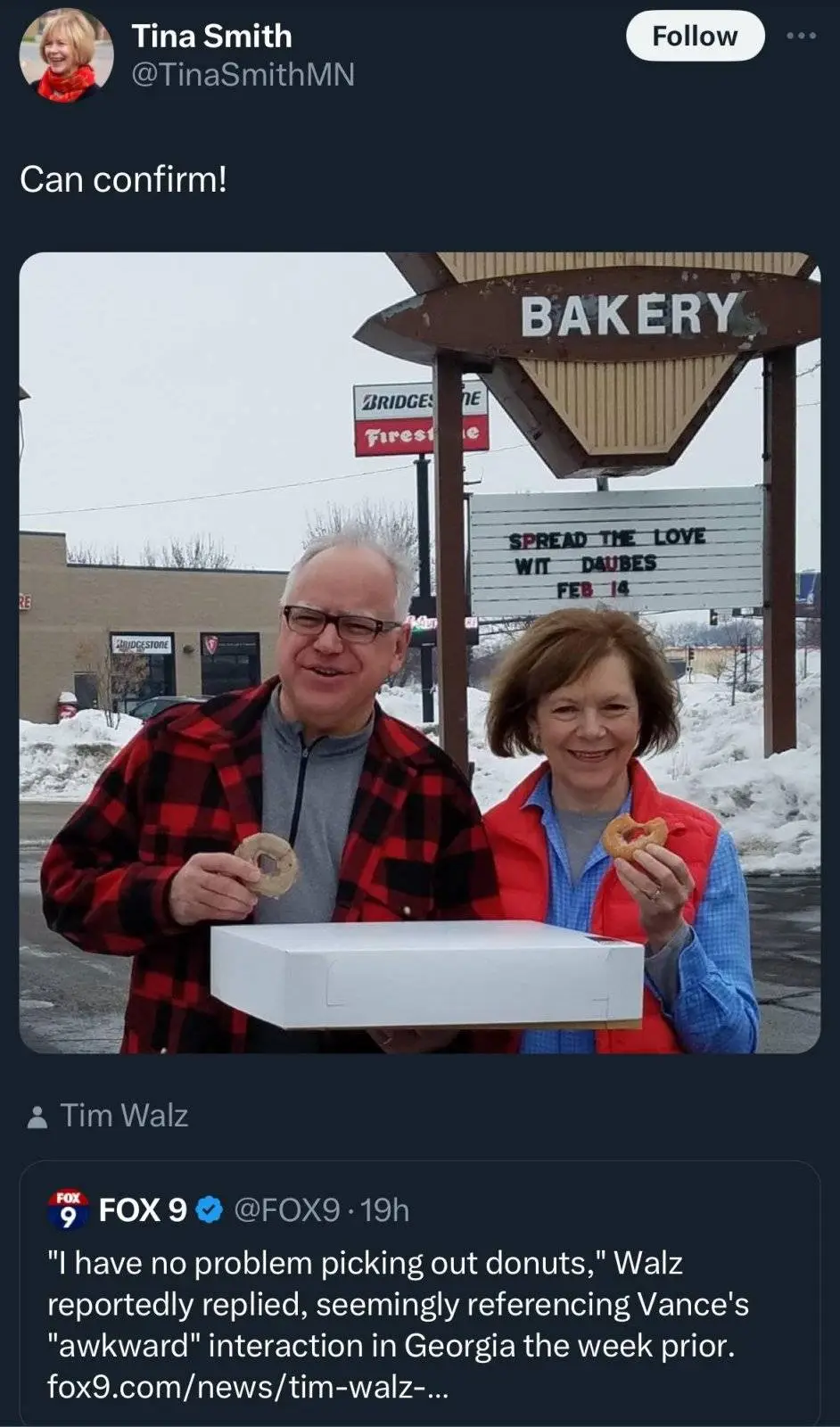Open the Tina Smith display name
840x1427 pixels.
(x=212, y=36)
